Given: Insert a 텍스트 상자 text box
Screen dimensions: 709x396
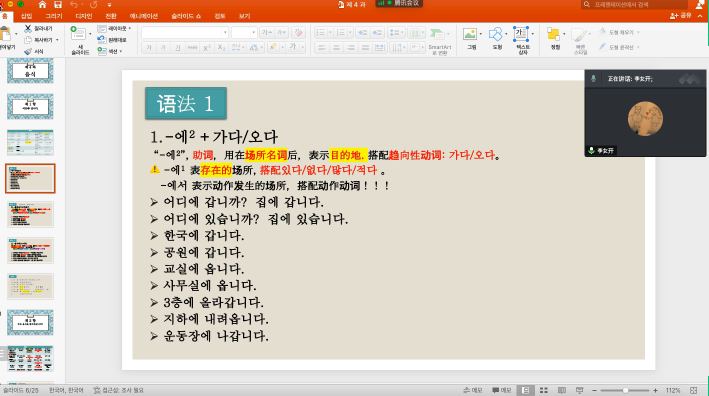Looking at the screenshot, I should point(523,41).
